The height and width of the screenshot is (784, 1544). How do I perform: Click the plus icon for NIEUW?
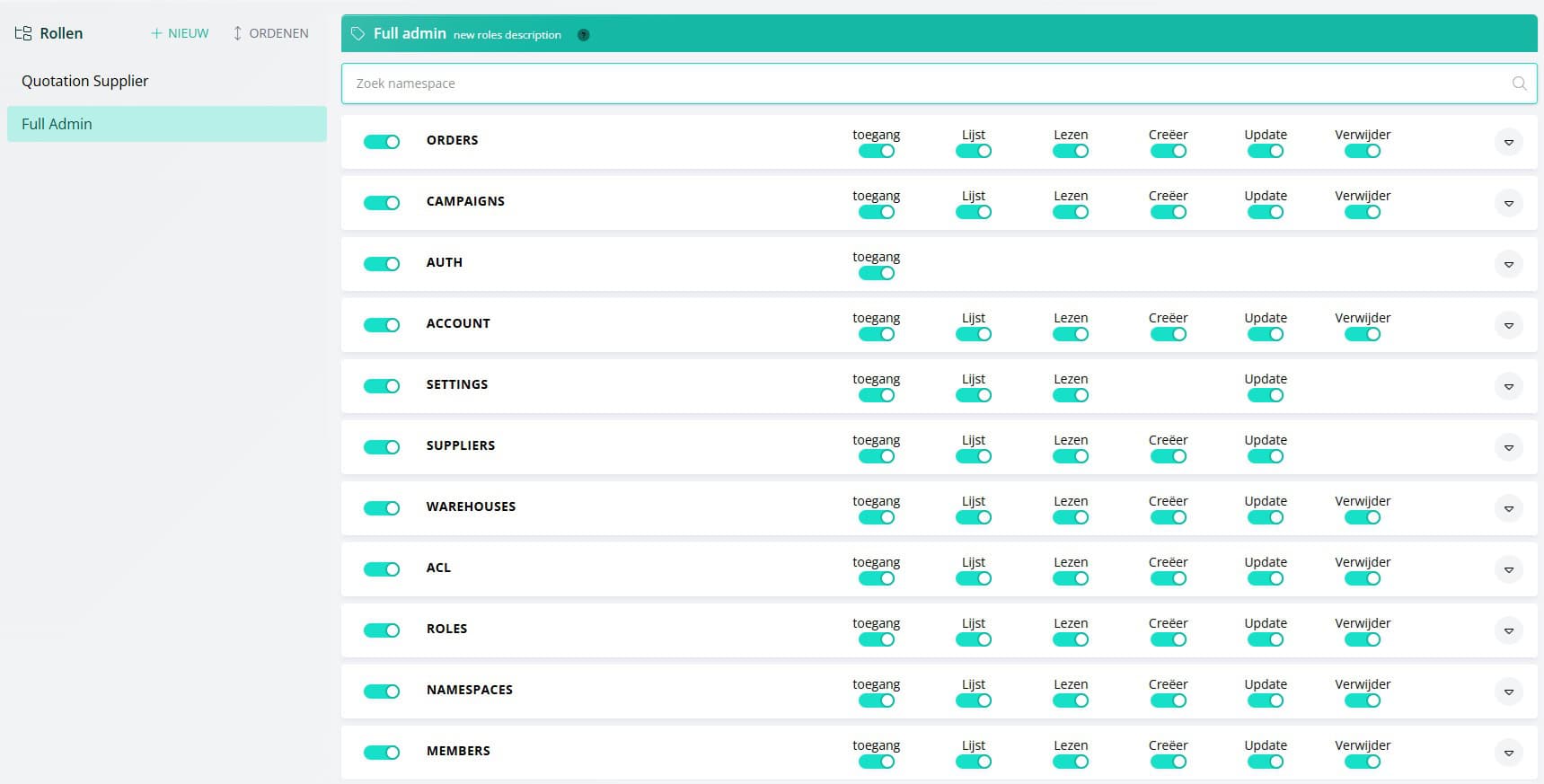(156, 33)
